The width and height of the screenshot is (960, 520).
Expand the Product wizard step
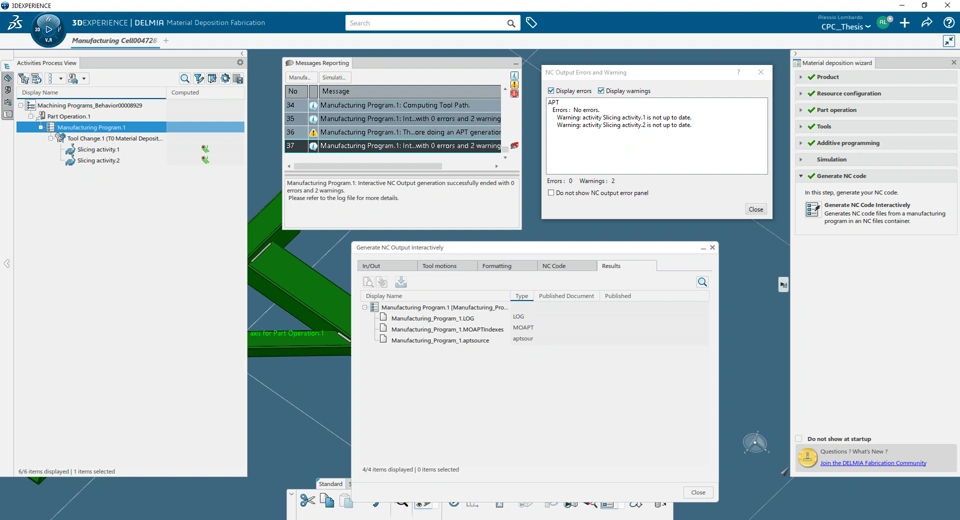coord(801,77)
